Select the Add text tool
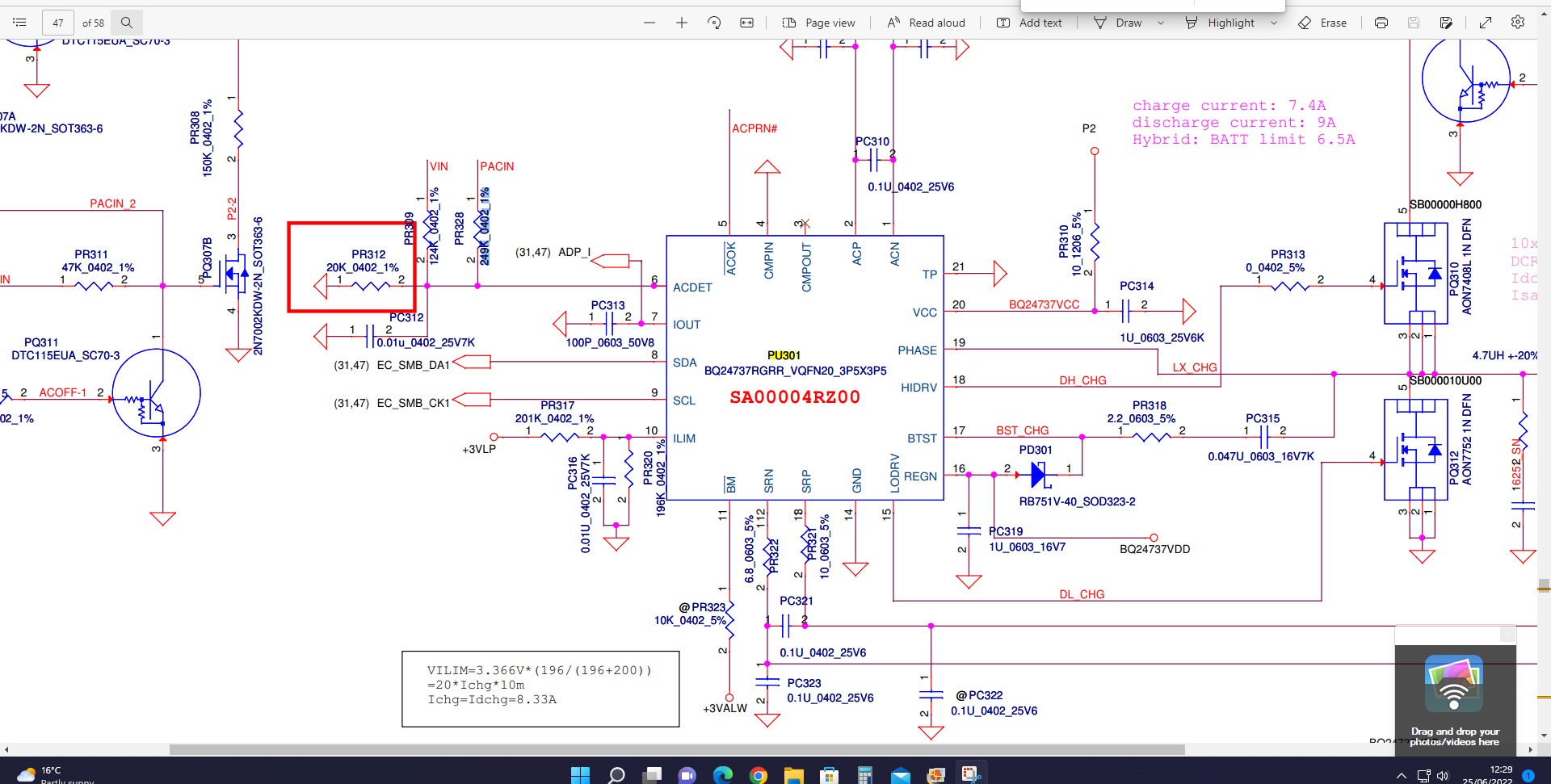Image resolution: width=1551 pixels, height=784 pixels. [1029, 23]
